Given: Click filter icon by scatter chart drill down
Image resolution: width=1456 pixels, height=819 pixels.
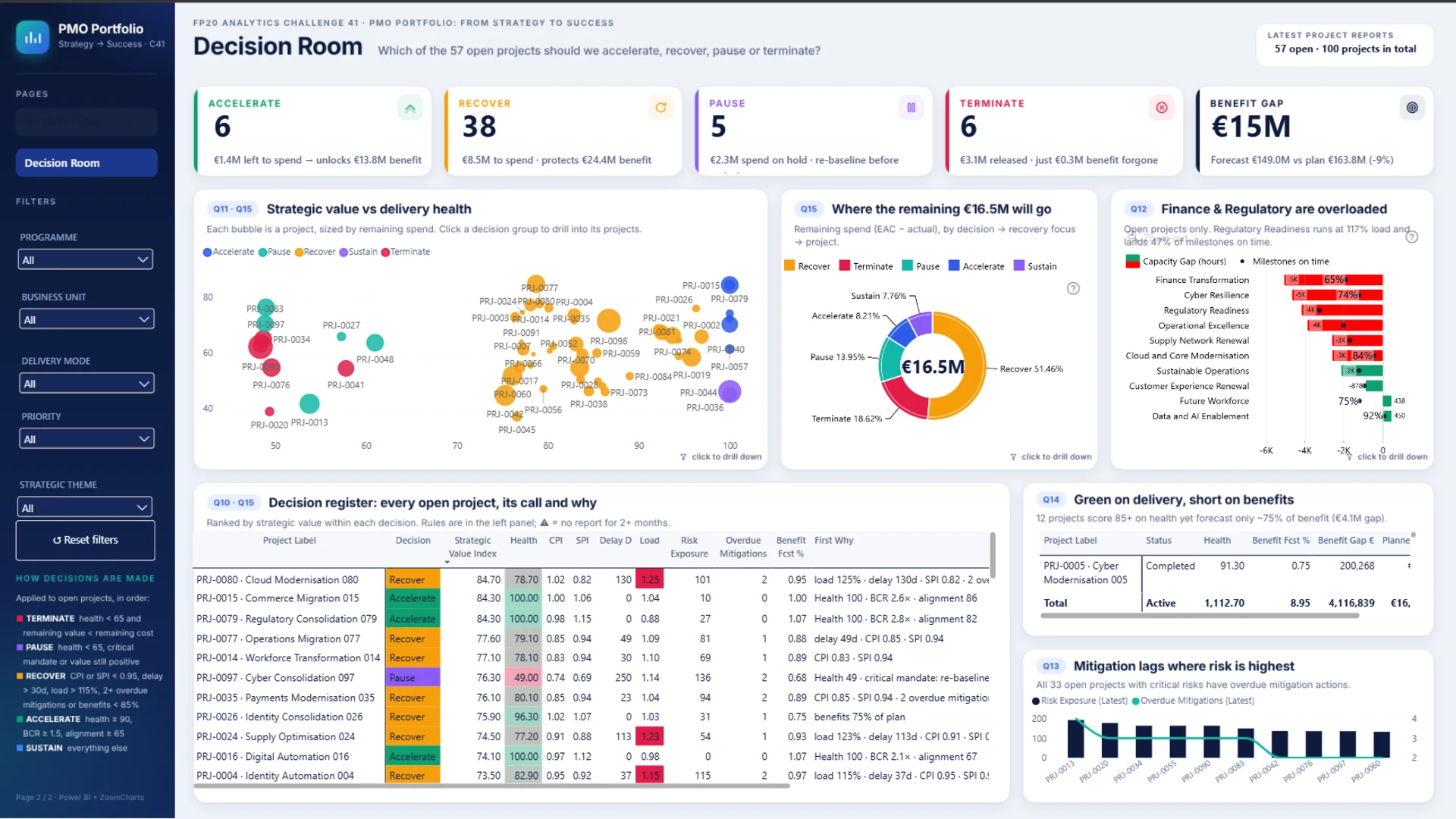Looking at the screenshot, I should click(683, 457).
